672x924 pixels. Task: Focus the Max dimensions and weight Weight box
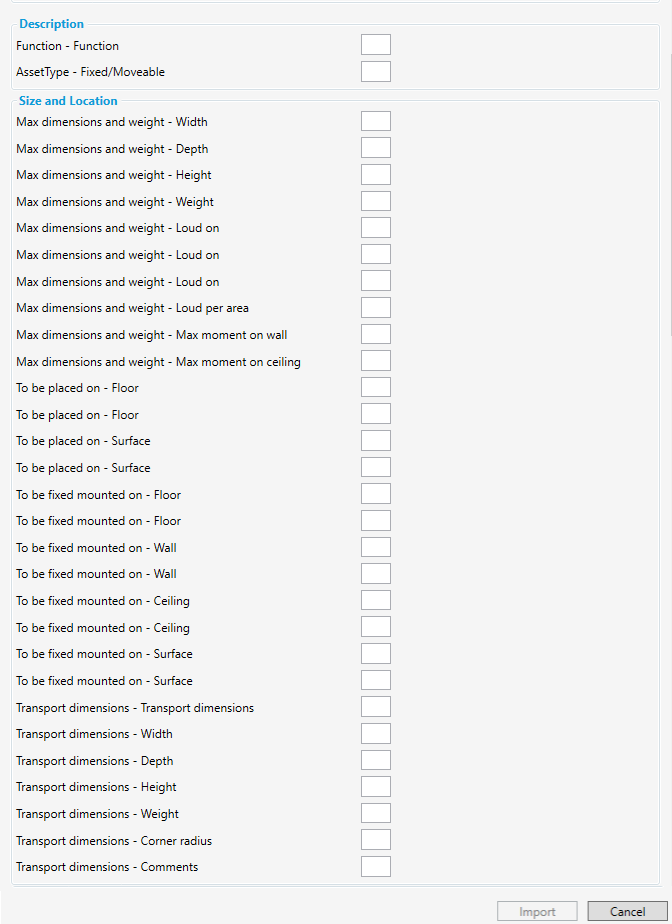pos(376,202)
